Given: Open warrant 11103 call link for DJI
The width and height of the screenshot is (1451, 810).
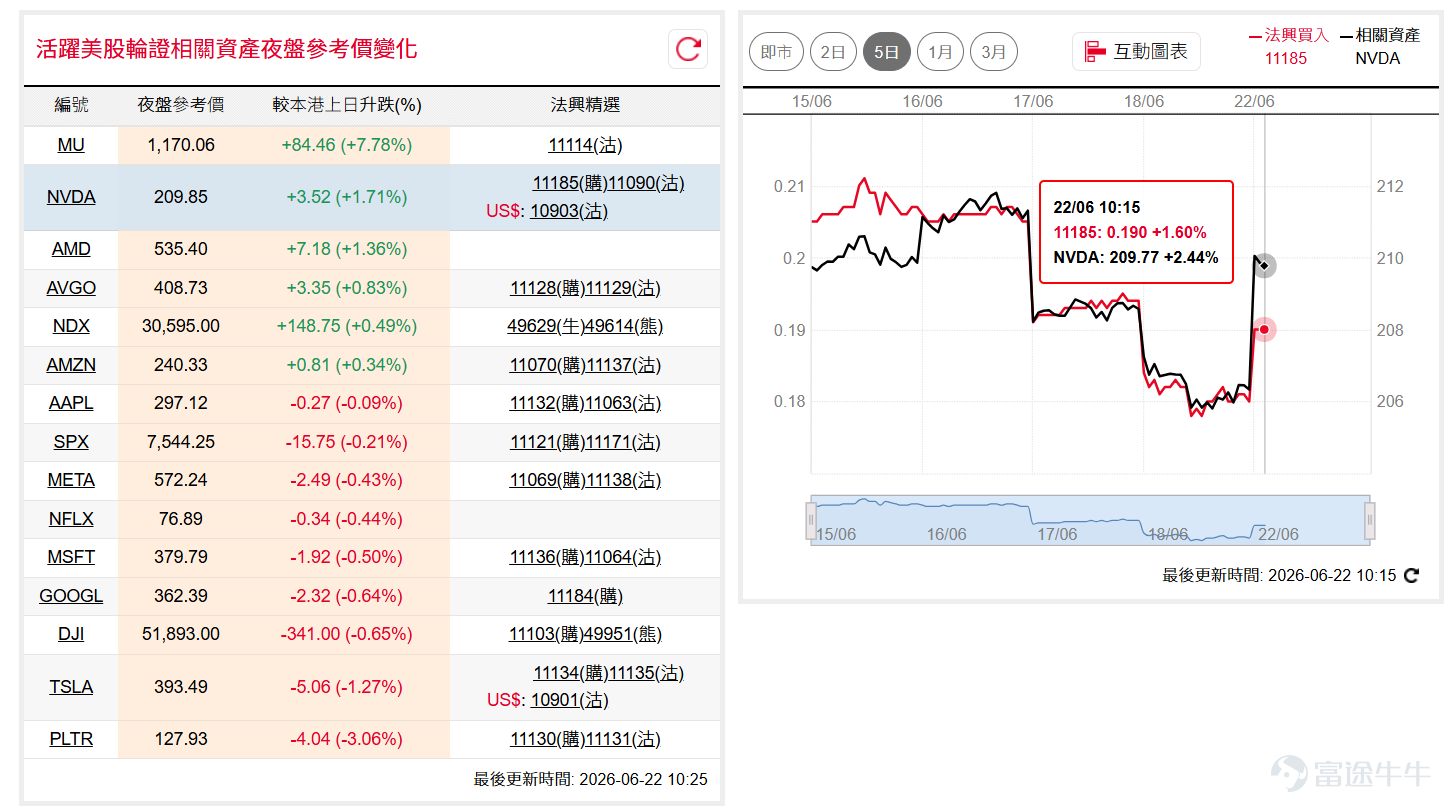Looking at the screenshot, I should (547, 634).
